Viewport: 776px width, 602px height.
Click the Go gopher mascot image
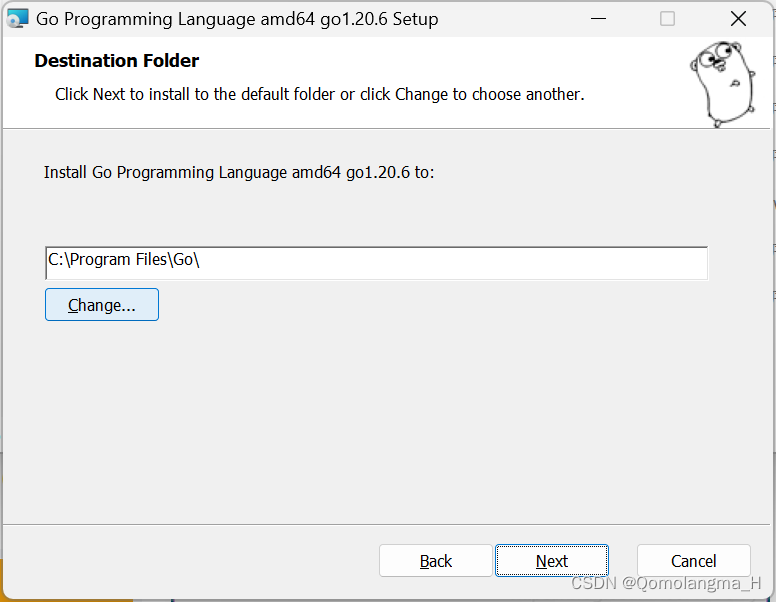(x=723, y=84)
